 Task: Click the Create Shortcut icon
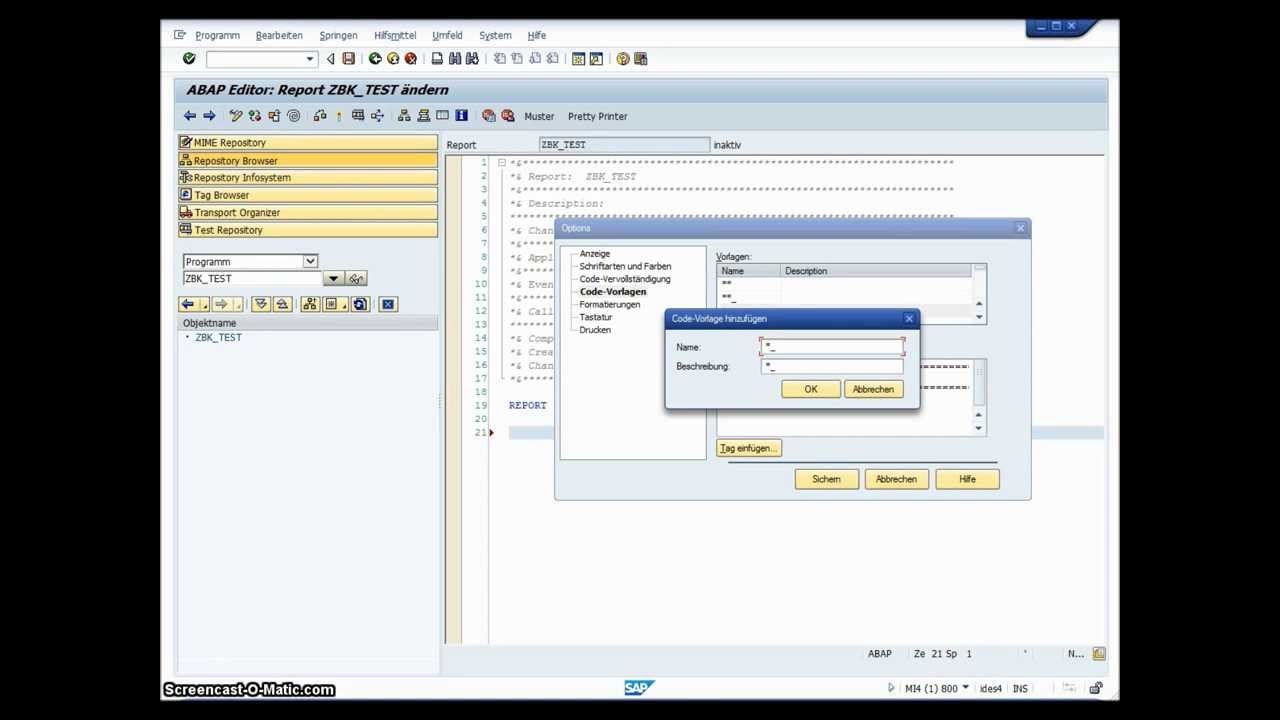tap(596, 59)
